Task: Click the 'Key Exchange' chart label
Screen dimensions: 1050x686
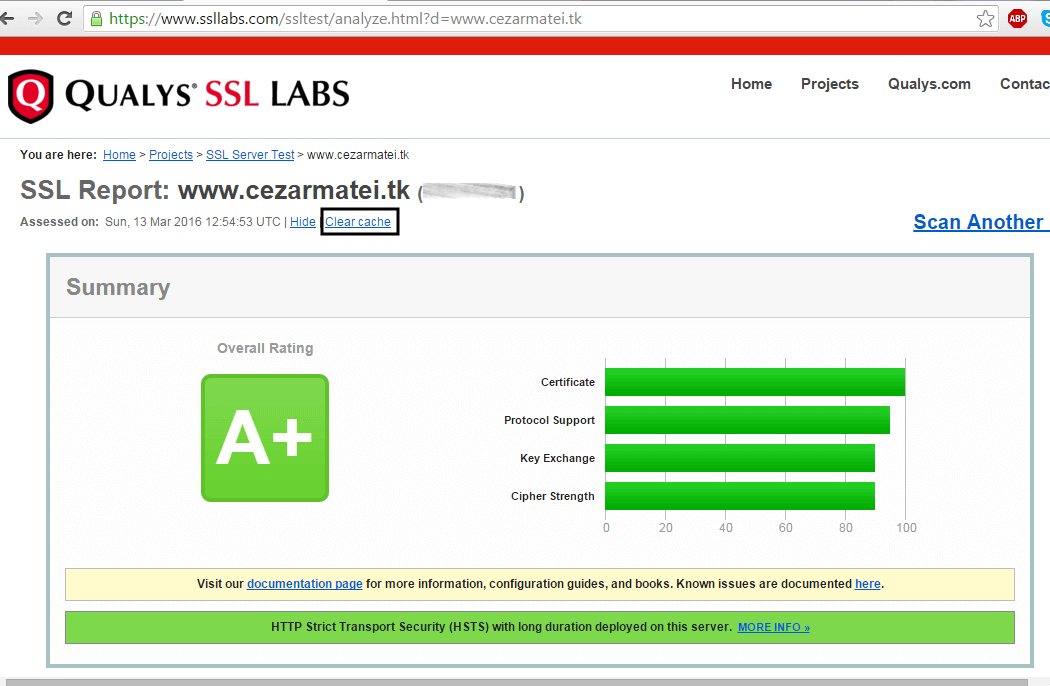Action: [557, 458]
